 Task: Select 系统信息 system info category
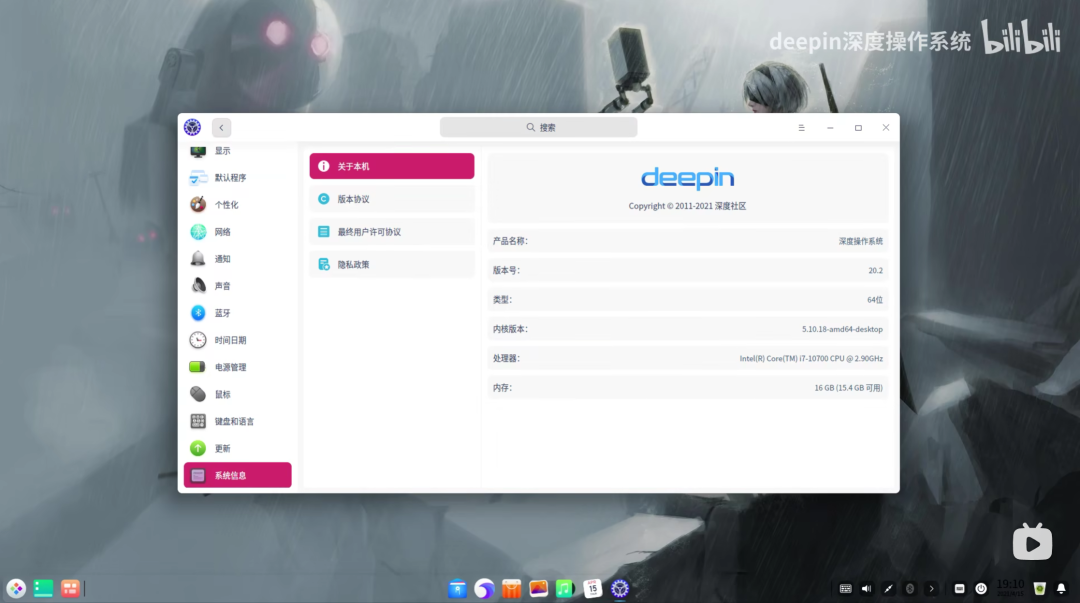pyautogui.click(x=237, y=476)
